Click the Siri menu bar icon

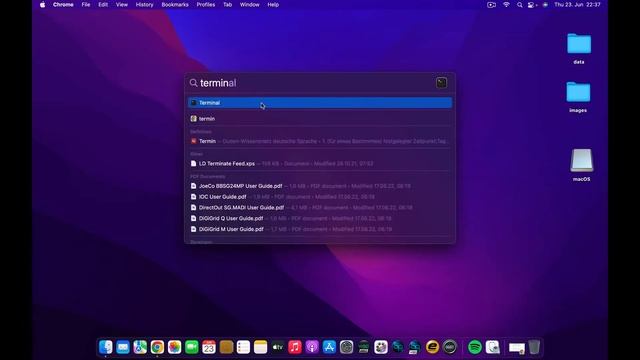click(x=545, y=5)
